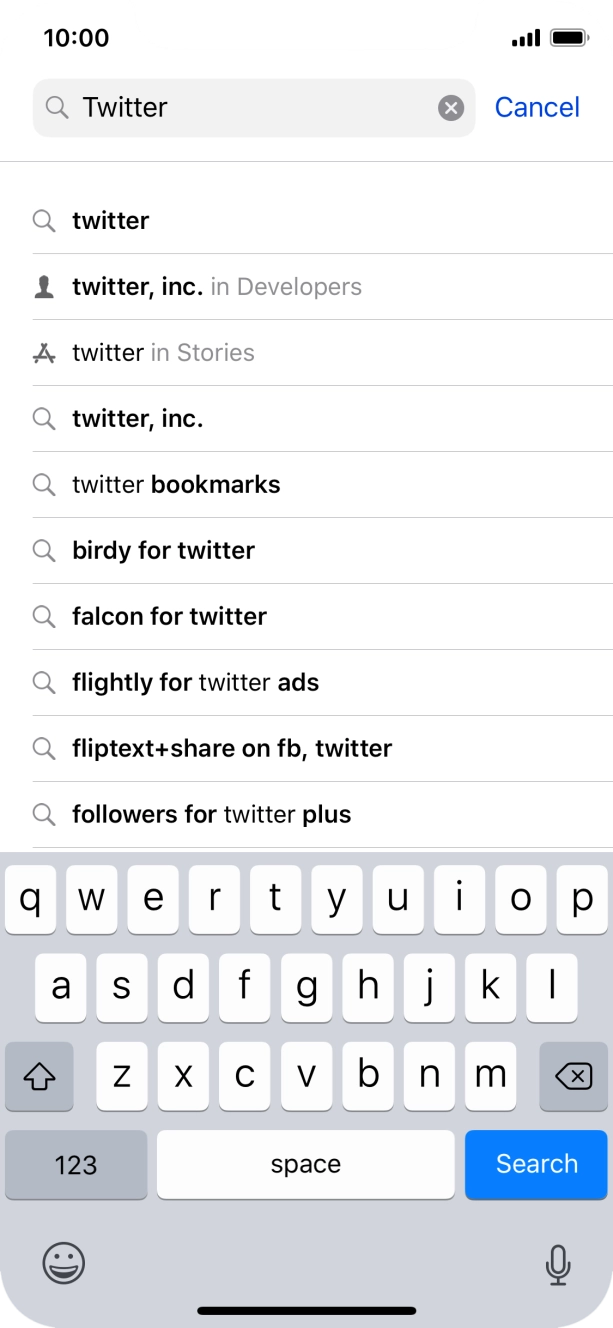This screenshot has height=1328, width=613.
Task: Tap the search icon beside birdy for twitter
Action: click(x=44, y=551)
